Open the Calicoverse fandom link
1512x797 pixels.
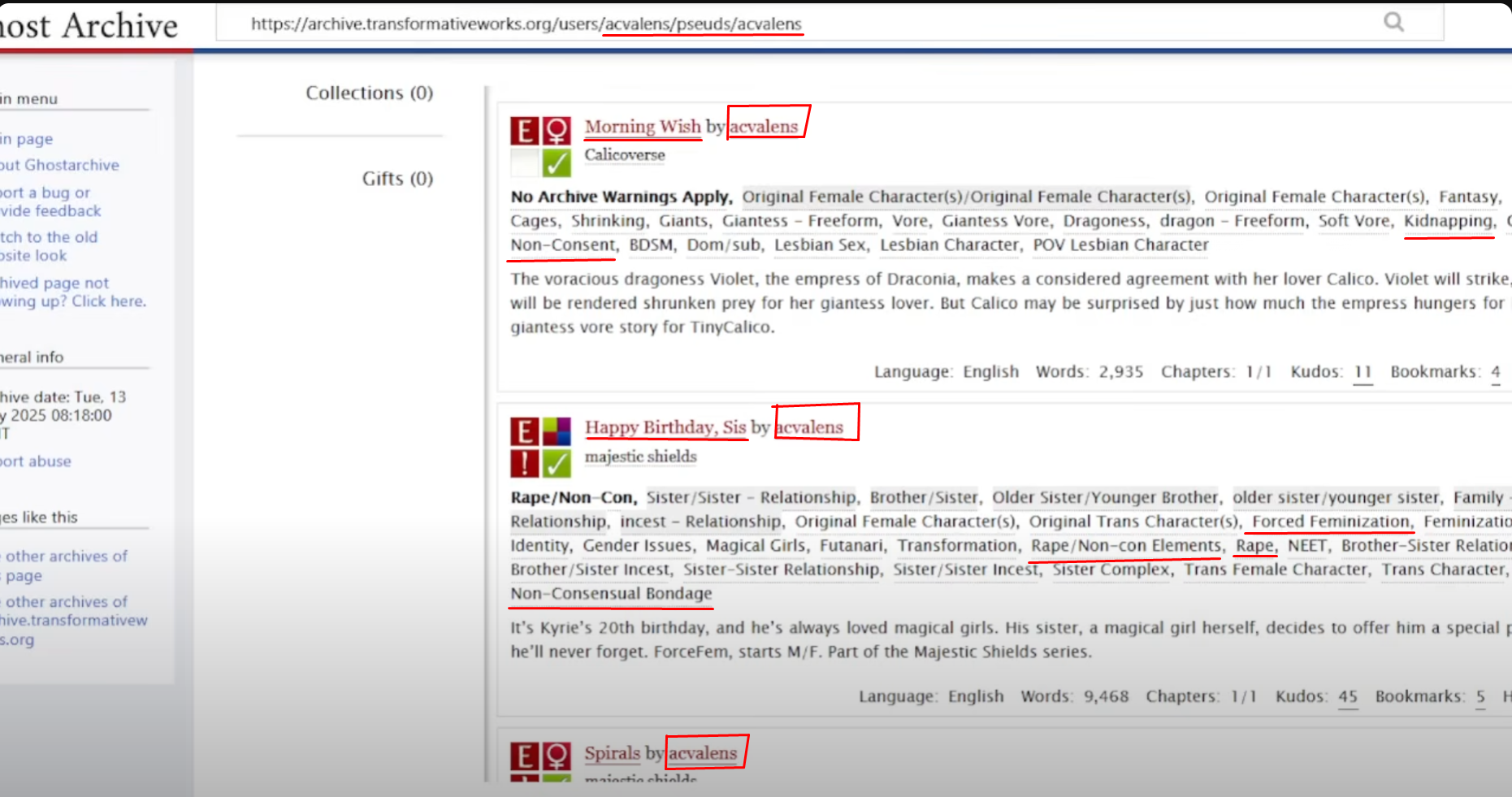coord(625,155)
